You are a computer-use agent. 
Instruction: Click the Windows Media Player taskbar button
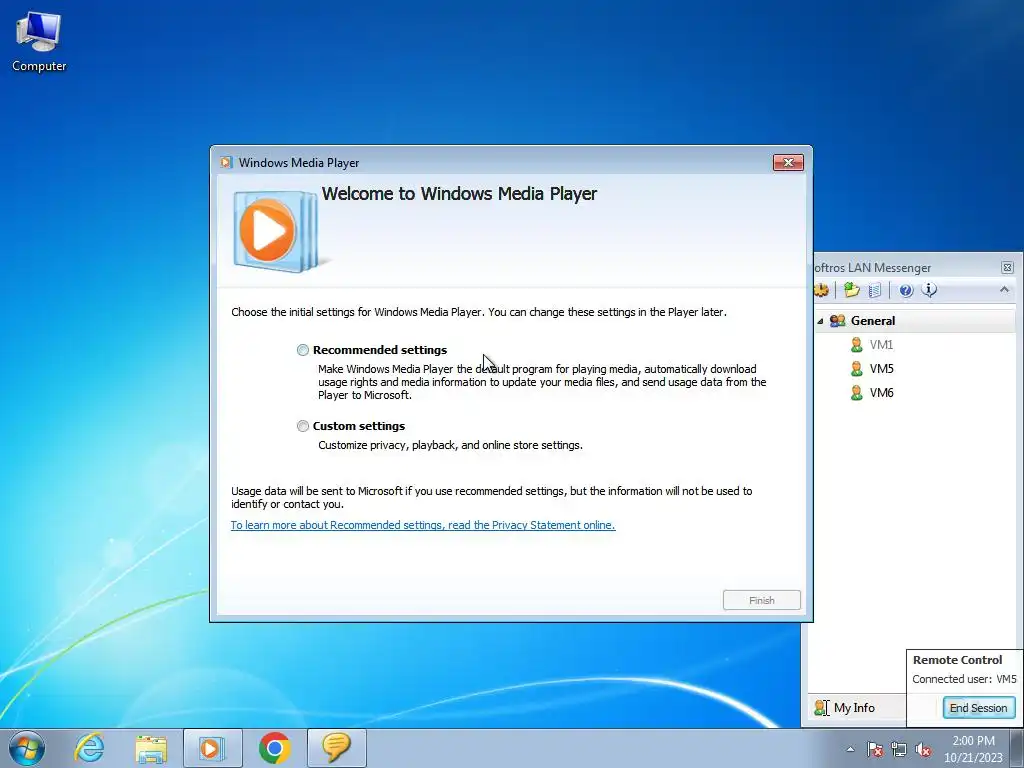click(x=213, y=748)
